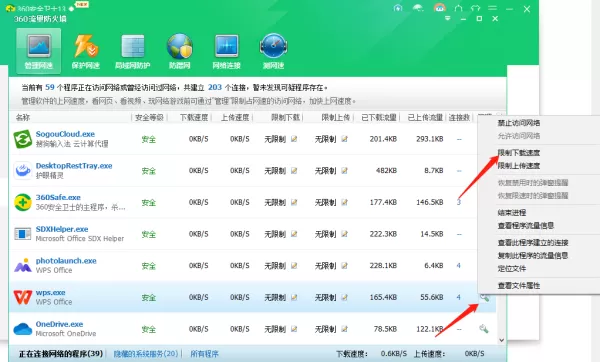The width and height of the screenshot is (600, 362).
Task: Click the magnifier icon in the wps.exe row
Action: click(x=484, y=297)
